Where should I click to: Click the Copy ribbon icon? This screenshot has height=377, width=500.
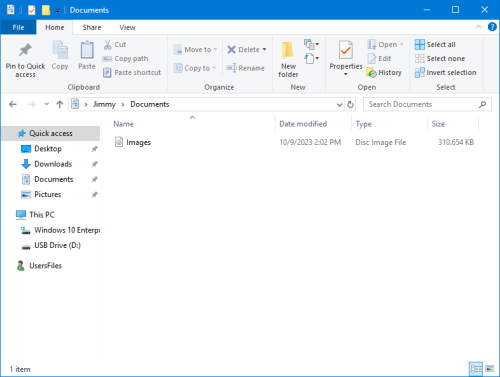click(60, 50)
